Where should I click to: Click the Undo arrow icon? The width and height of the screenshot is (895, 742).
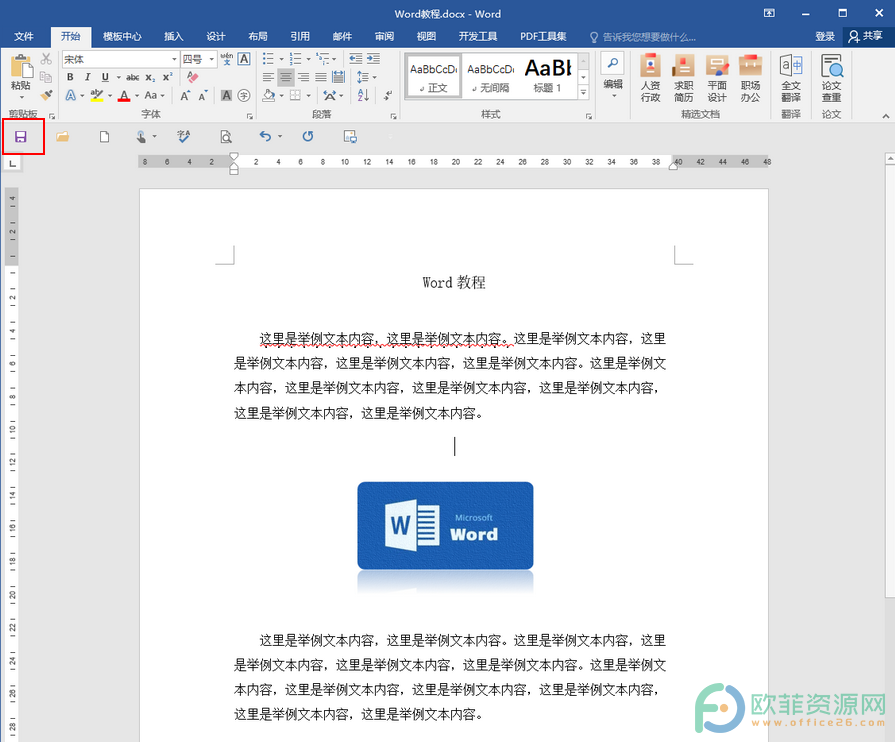(265, 136)
